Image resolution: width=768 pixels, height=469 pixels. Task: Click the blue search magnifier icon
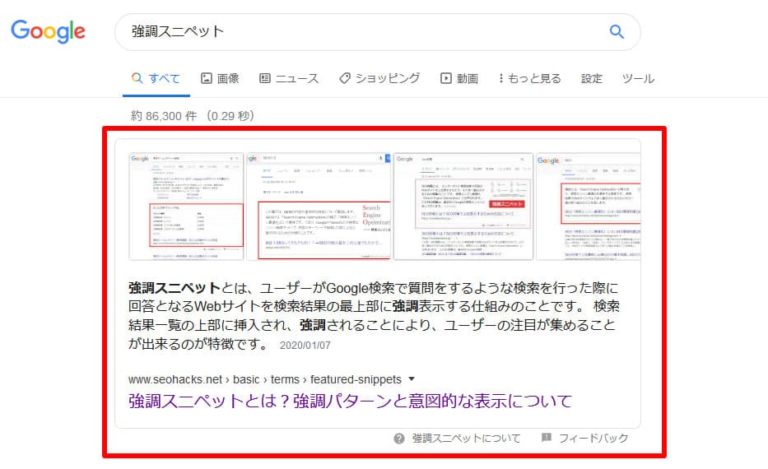[616, 31]
